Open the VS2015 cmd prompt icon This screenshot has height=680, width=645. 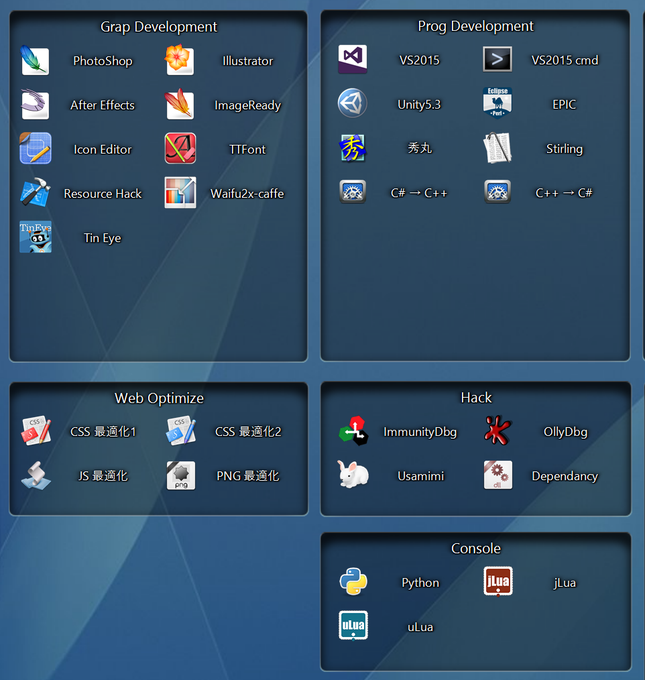tap(497, 59)
